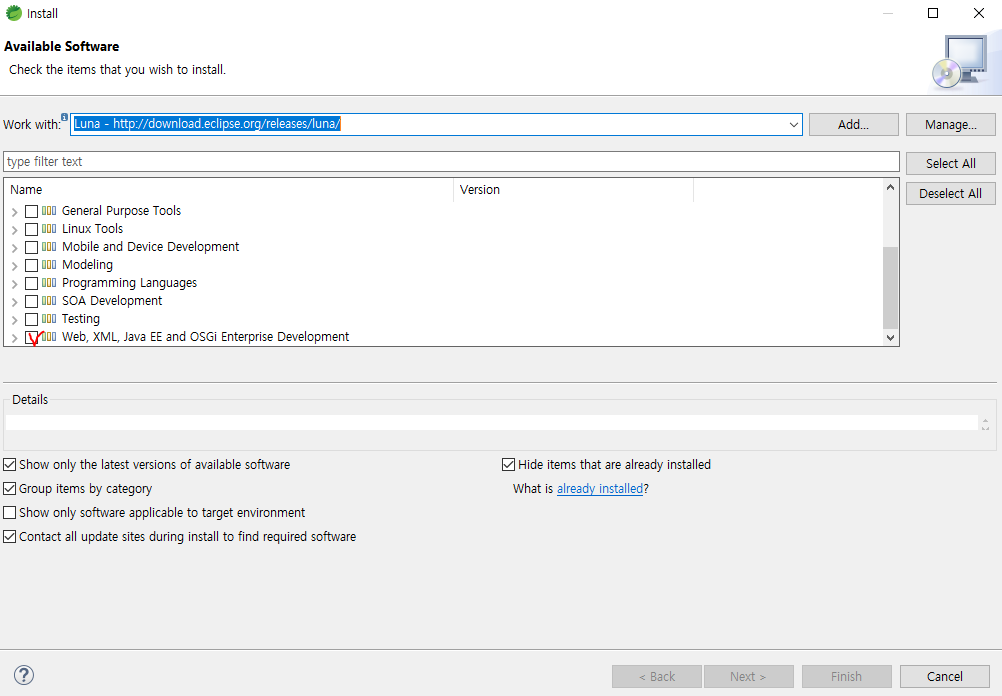Expand the Testing node
1002x696 pixels.
(15, 320)
